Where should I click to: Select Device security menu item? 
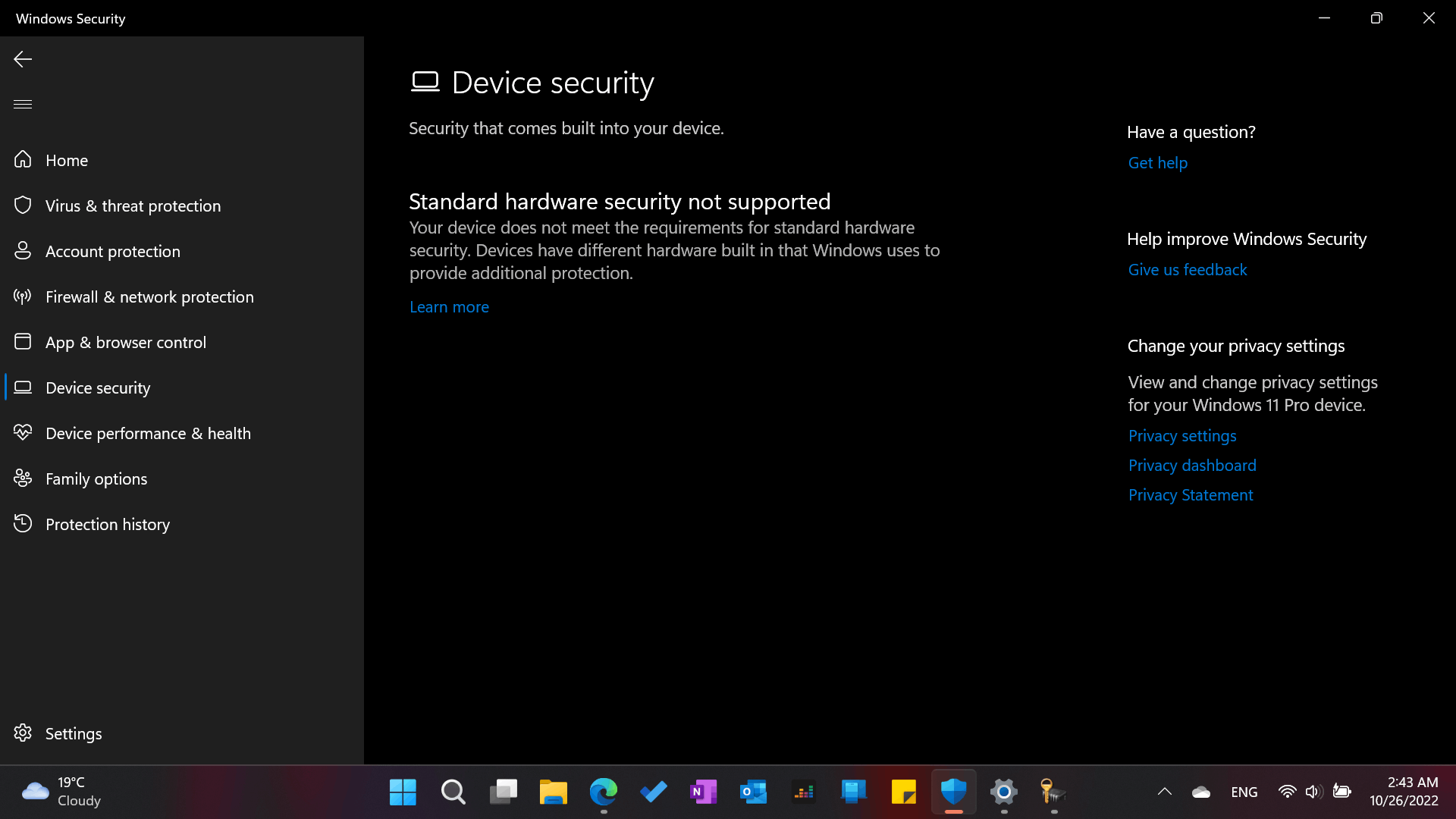tap(98, 388)
